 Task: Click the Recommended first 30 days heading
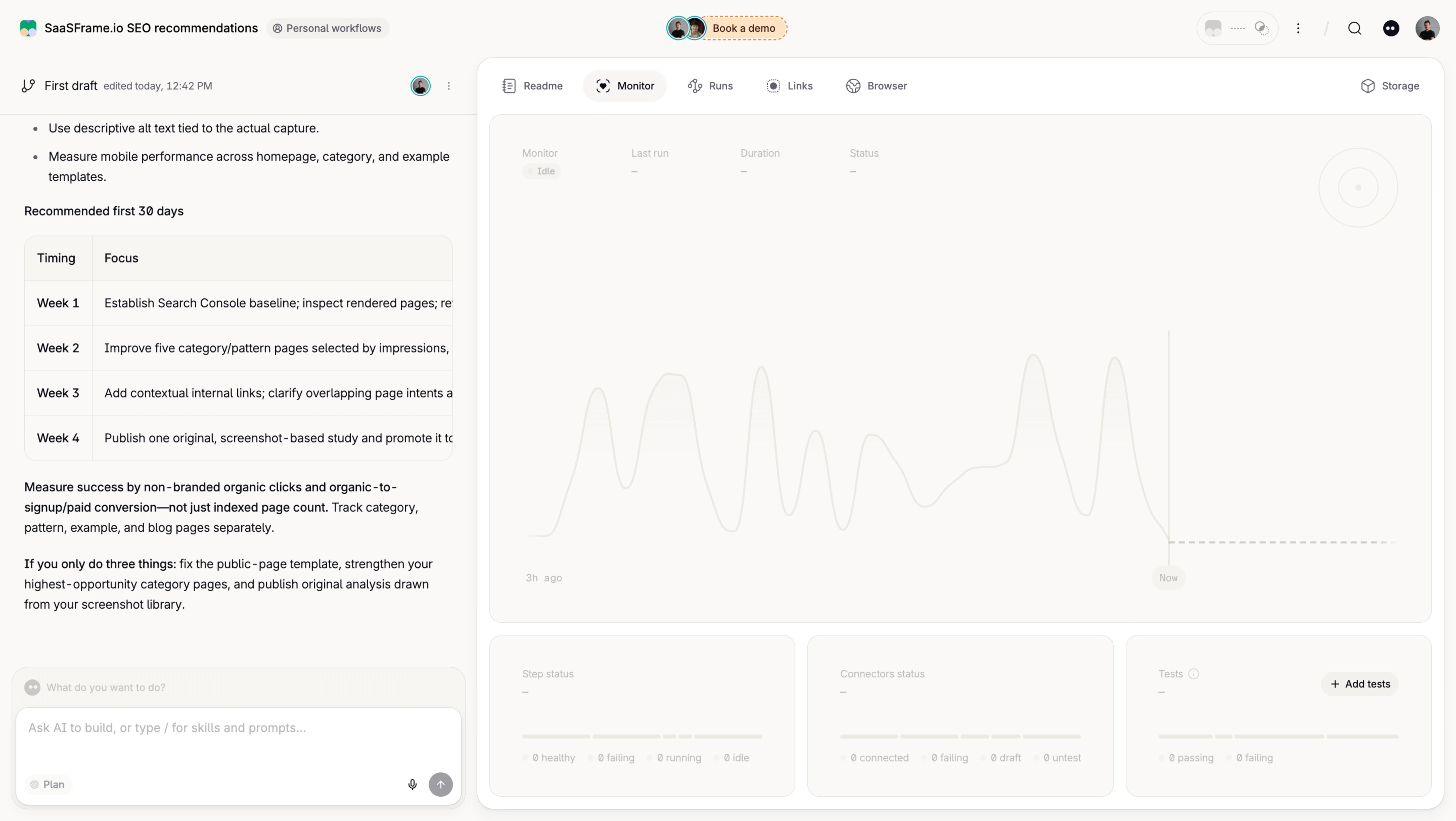104,211
